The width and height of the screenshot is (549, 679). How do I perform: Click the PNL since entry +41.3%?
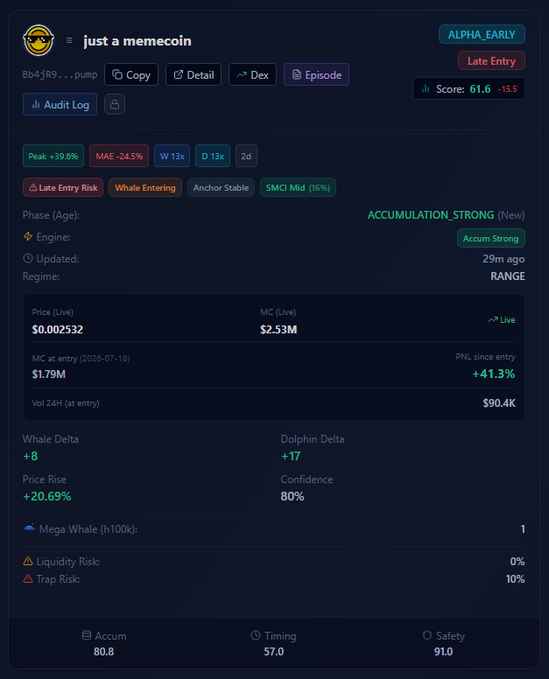494,374
